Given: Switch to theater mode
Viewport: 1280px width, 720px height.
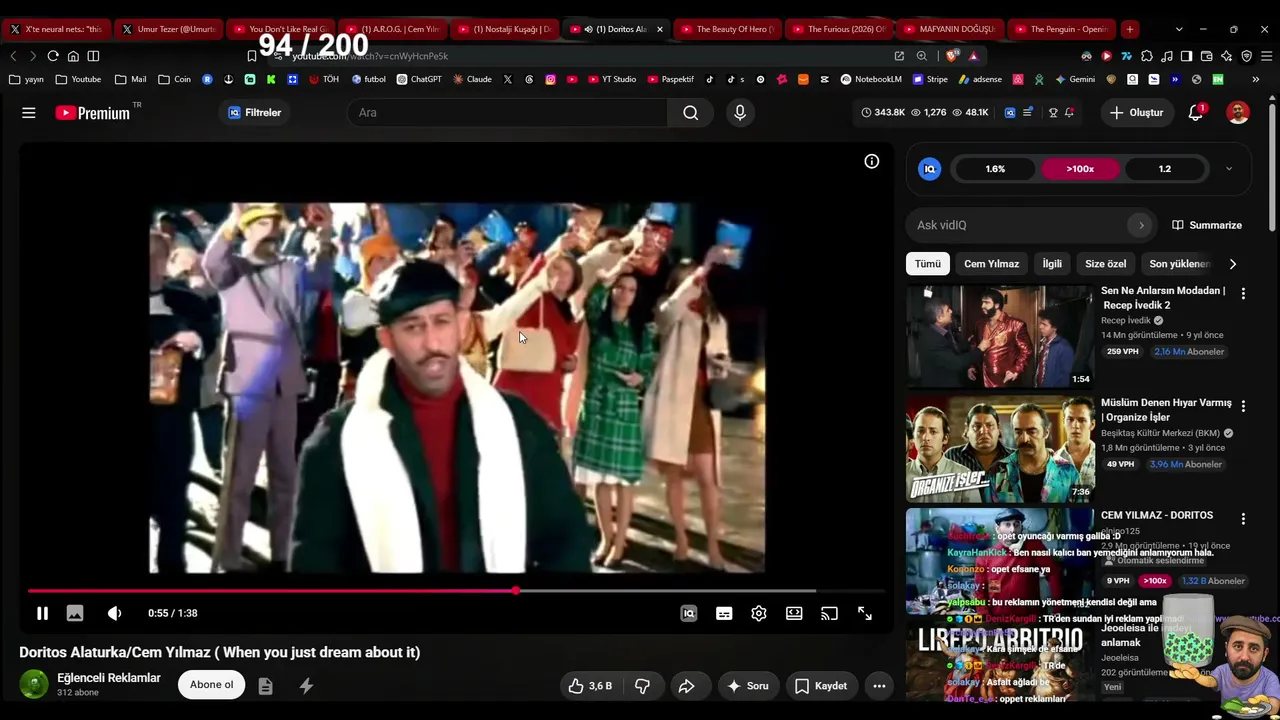Looking at the screenshot, I should pyautogui.click(x=794, y=613).
